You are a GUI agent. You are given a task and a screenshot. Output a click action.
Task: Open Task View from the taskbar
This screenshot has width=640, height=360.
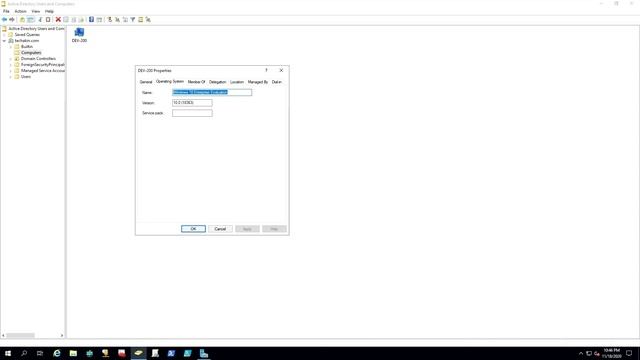tap(40, 353)
